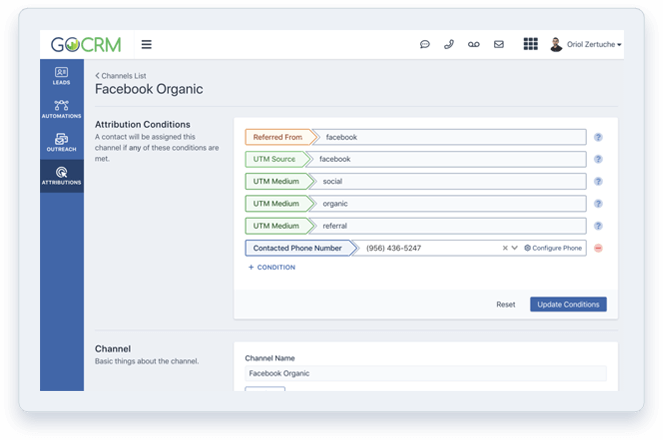Show help for UTM Source condition
The image size is (663, 440).
click(598, 159)
